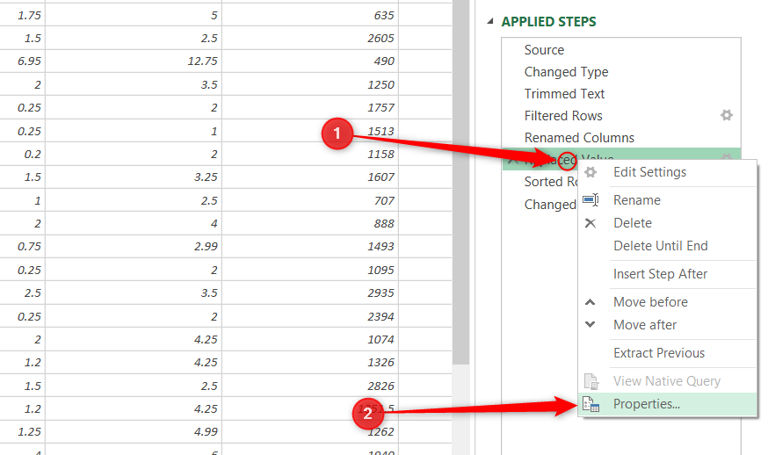Click cell value 2605

(381, 38)
